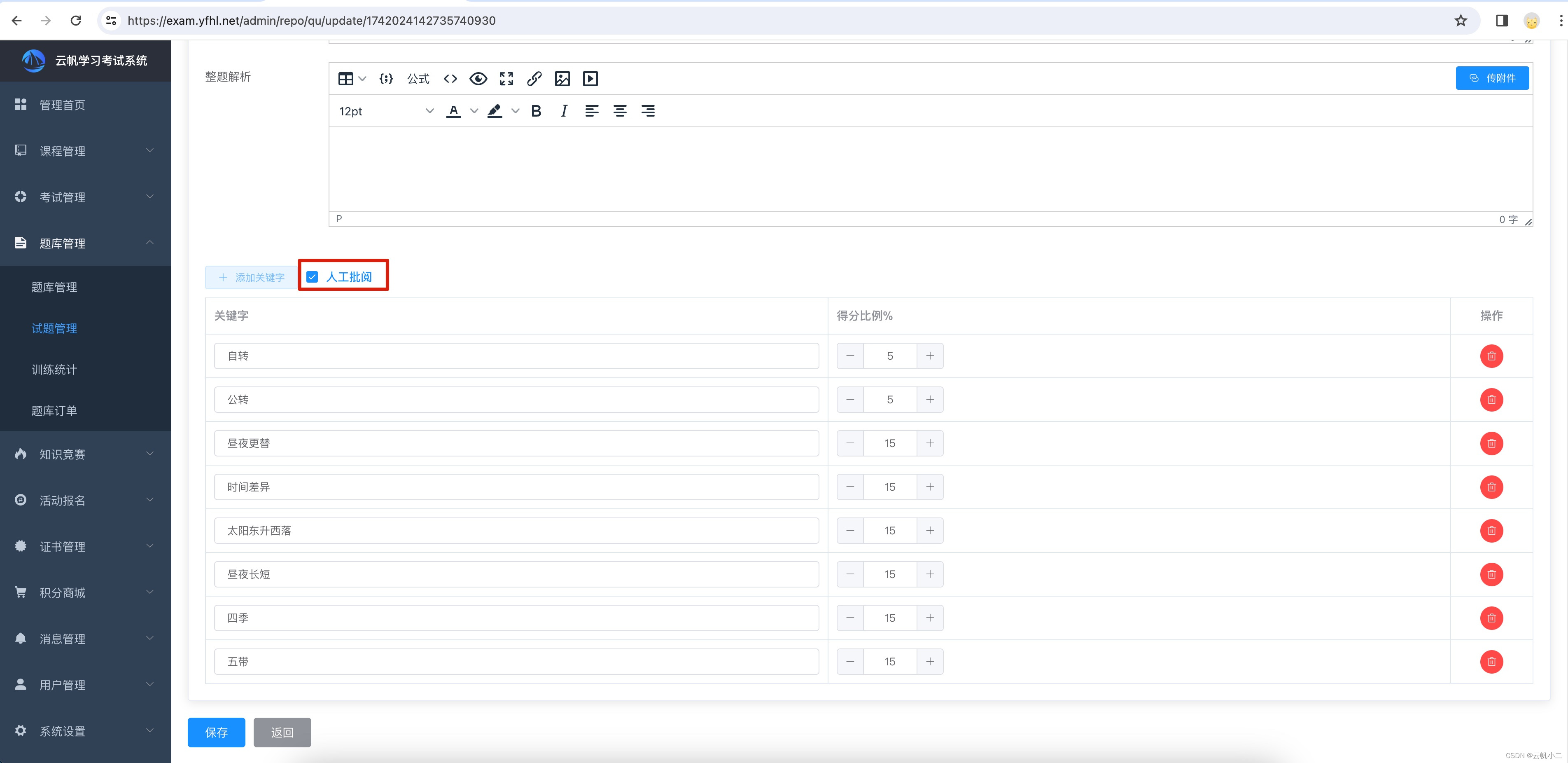1568x763 pixels.
Task: Toggle italic formatting
Action: 564,111
